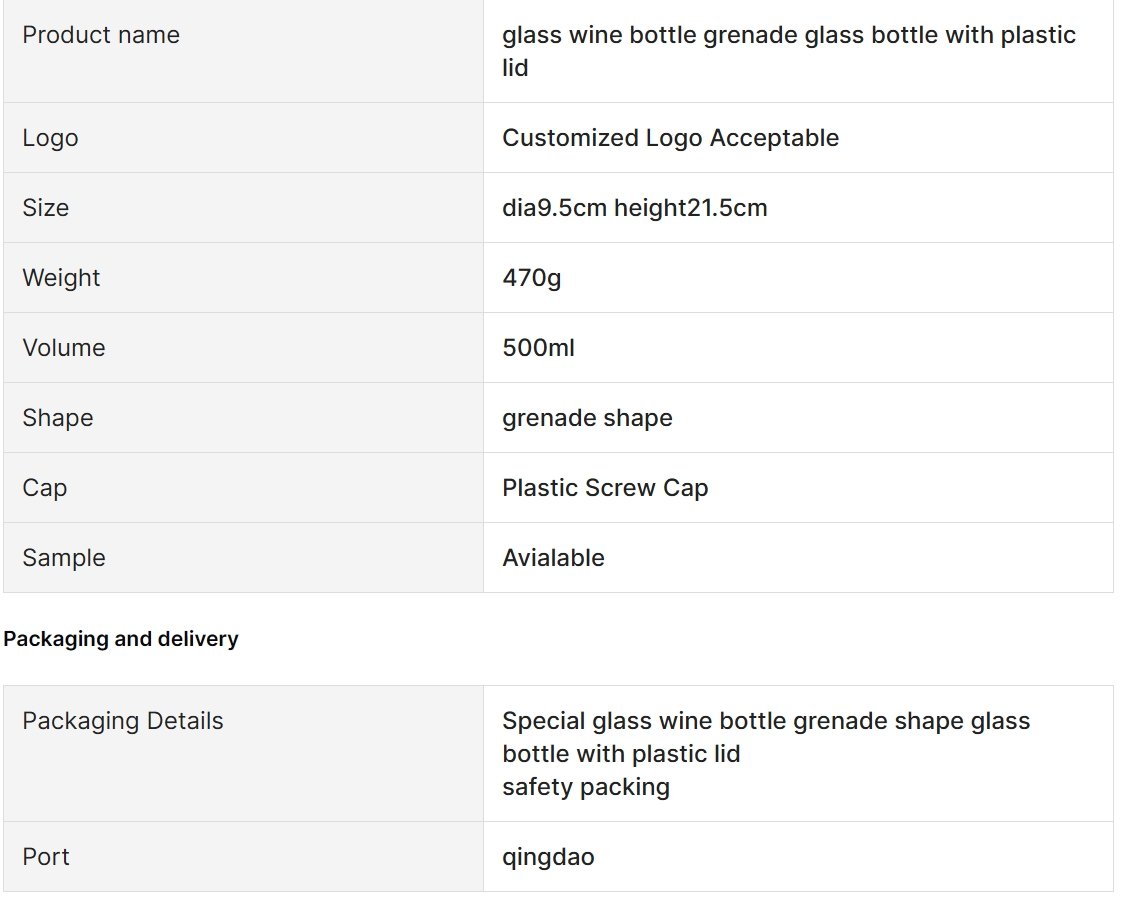Click the Size row label
The width and height of the screenshot is (1126, 904).
tap(45, 208)
